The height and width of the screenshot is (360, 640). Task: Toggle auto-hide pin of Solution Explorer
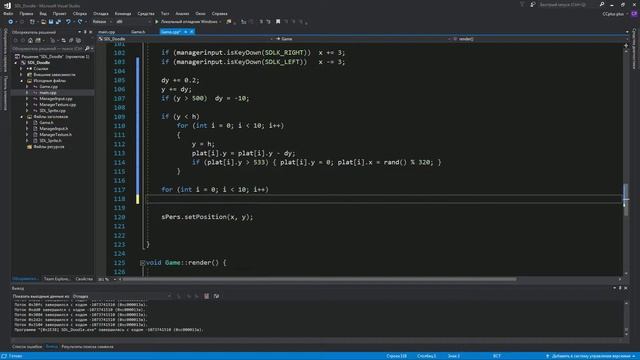[x=85, y=32]
